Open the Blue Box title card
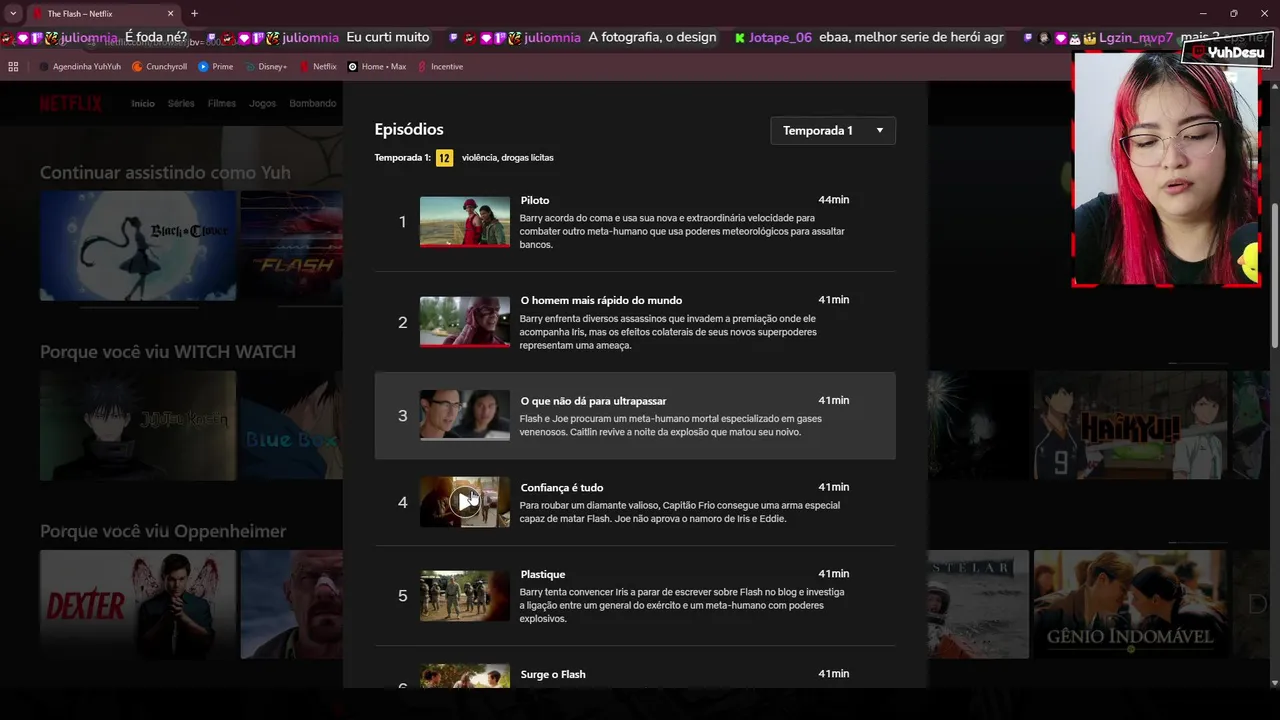1280x720 pixels. pos(291,425)
